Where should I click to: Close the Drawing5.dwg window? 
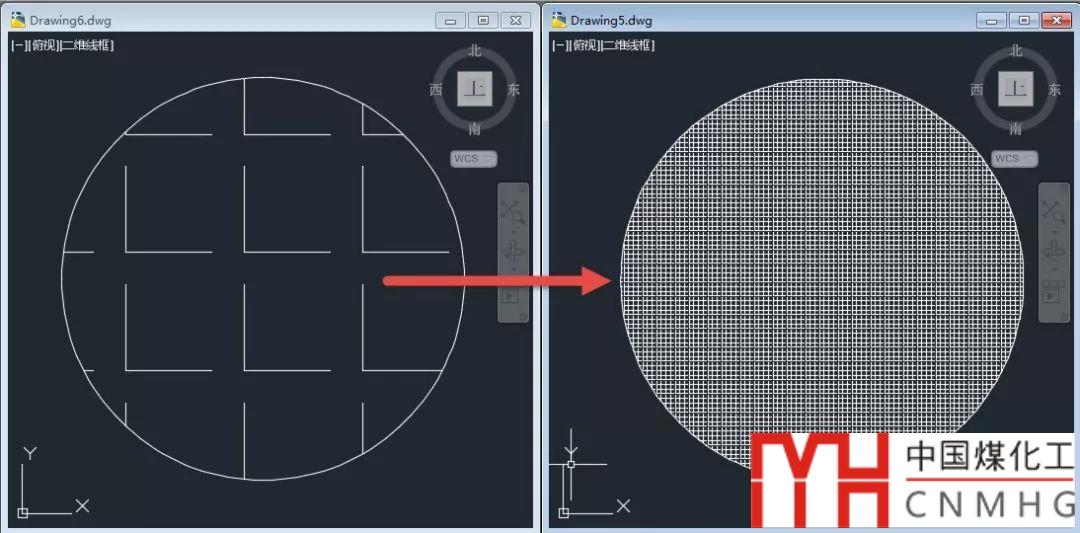click(1057, 21)
